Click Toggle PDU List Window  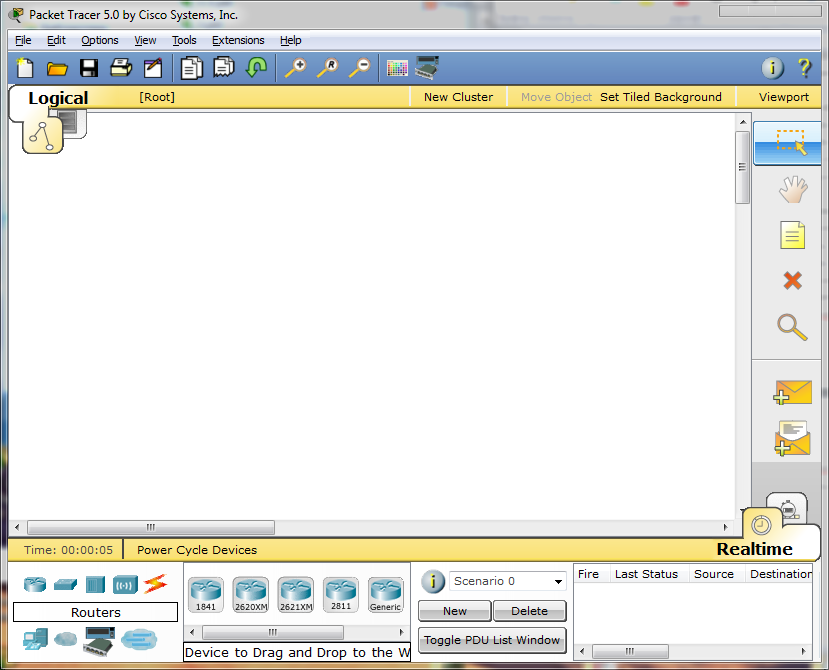[492, 640]
